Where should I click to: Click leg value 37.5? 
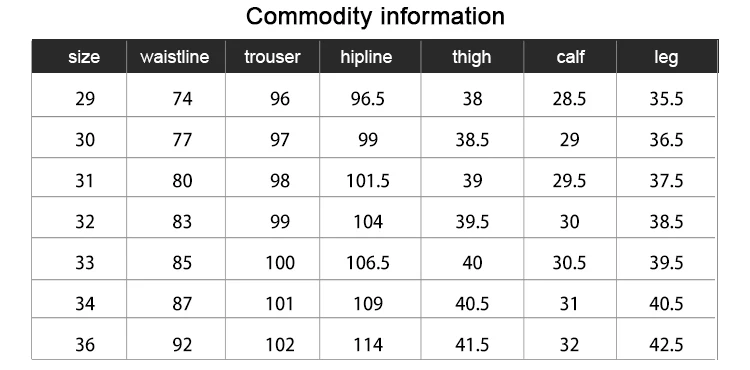pos(666,181)
